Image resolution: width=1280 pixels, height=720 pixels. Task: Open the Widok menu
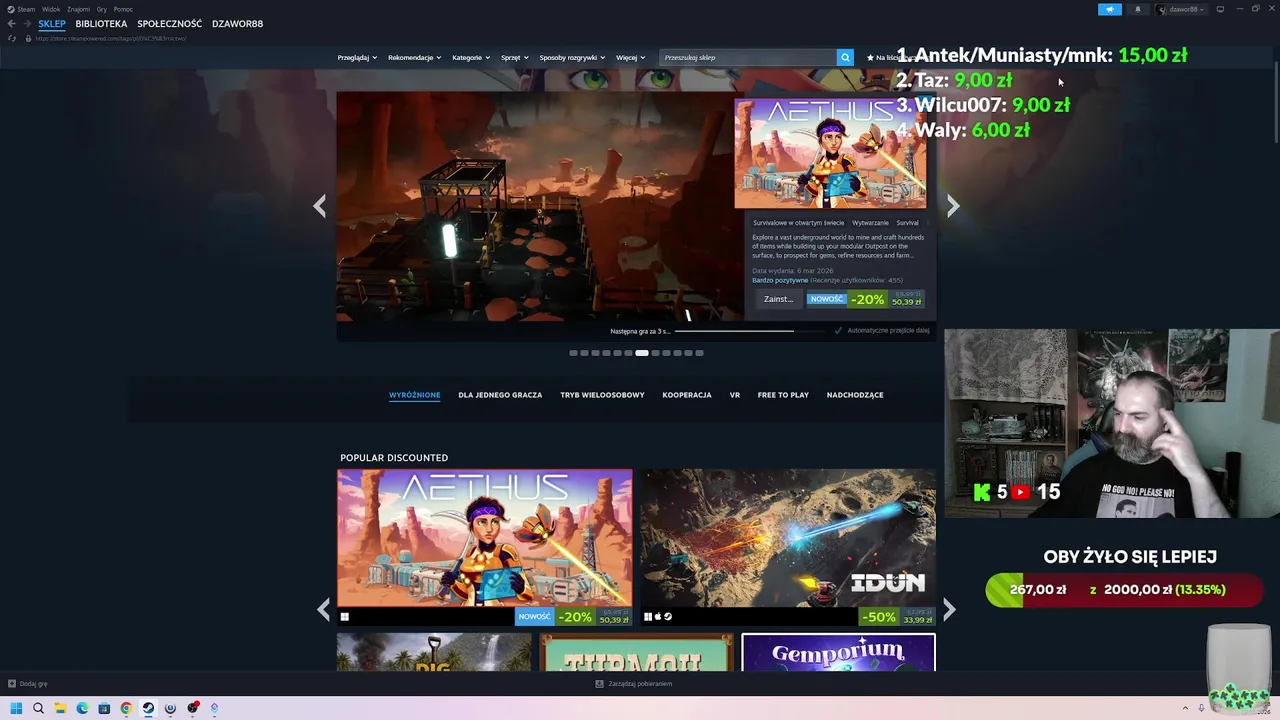[51, 9]
